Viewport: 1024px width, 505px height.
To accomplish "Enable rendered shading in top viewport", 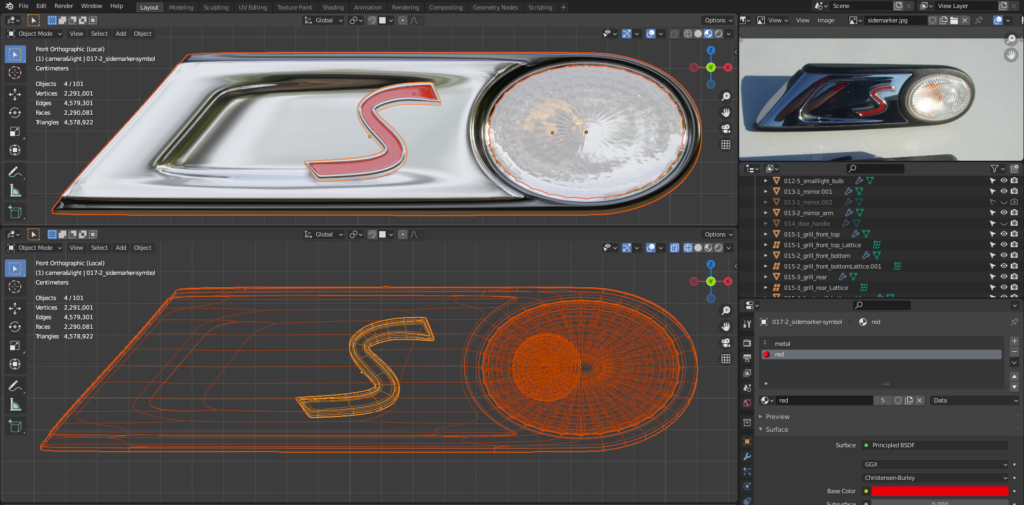I will [718, 34].
